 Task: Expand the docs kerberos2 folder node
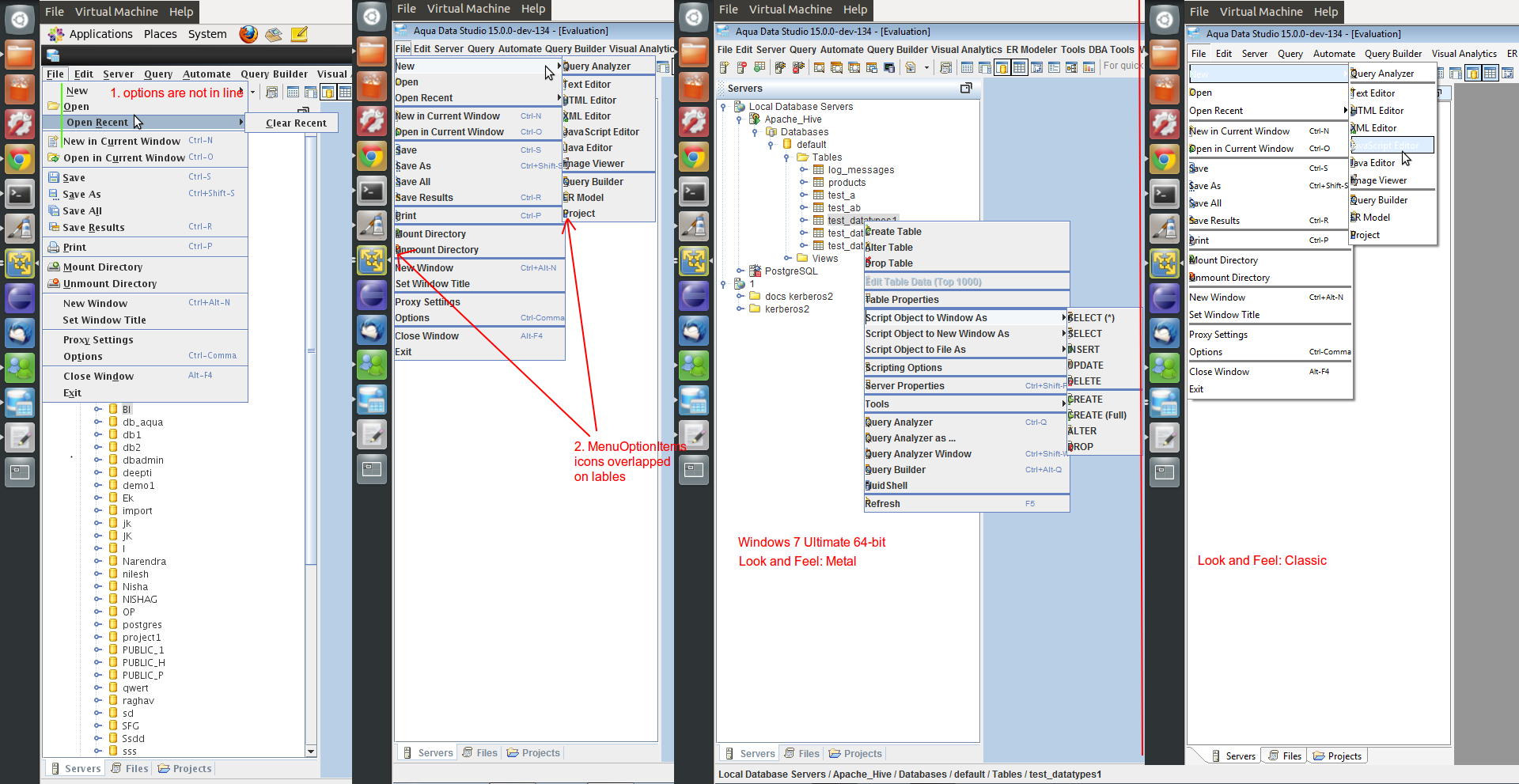[740, 297]
